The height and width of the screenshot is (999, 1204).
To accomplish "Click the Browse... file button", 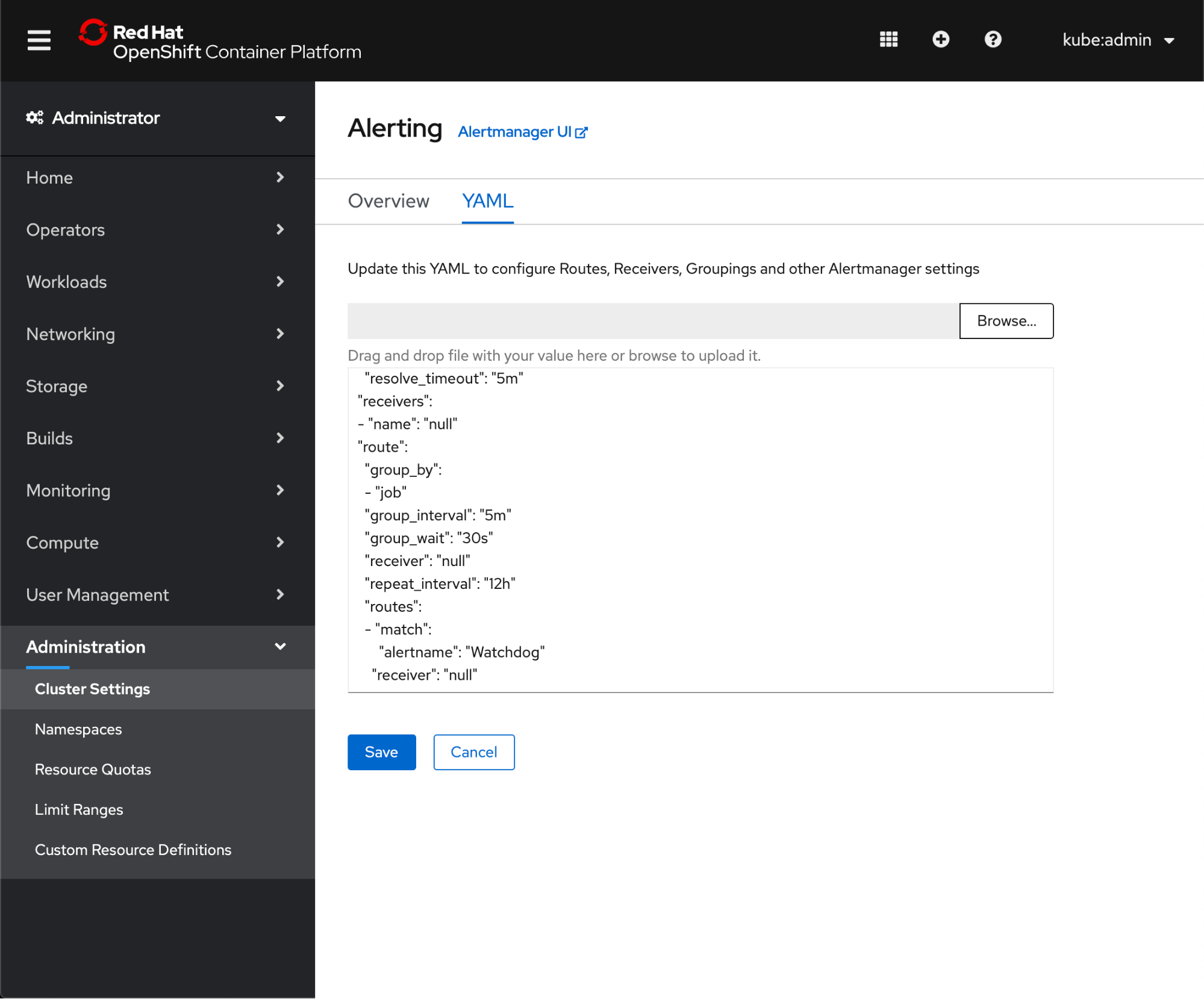I will (1006, 321).
